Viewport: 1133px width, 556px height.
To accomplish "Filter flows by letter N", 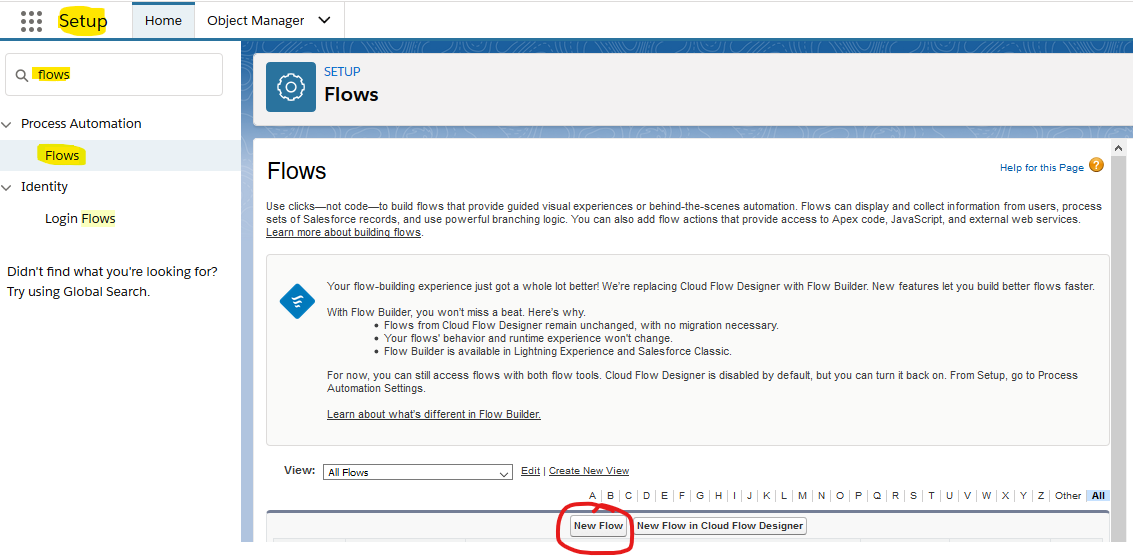I will [x=822, y=496].
